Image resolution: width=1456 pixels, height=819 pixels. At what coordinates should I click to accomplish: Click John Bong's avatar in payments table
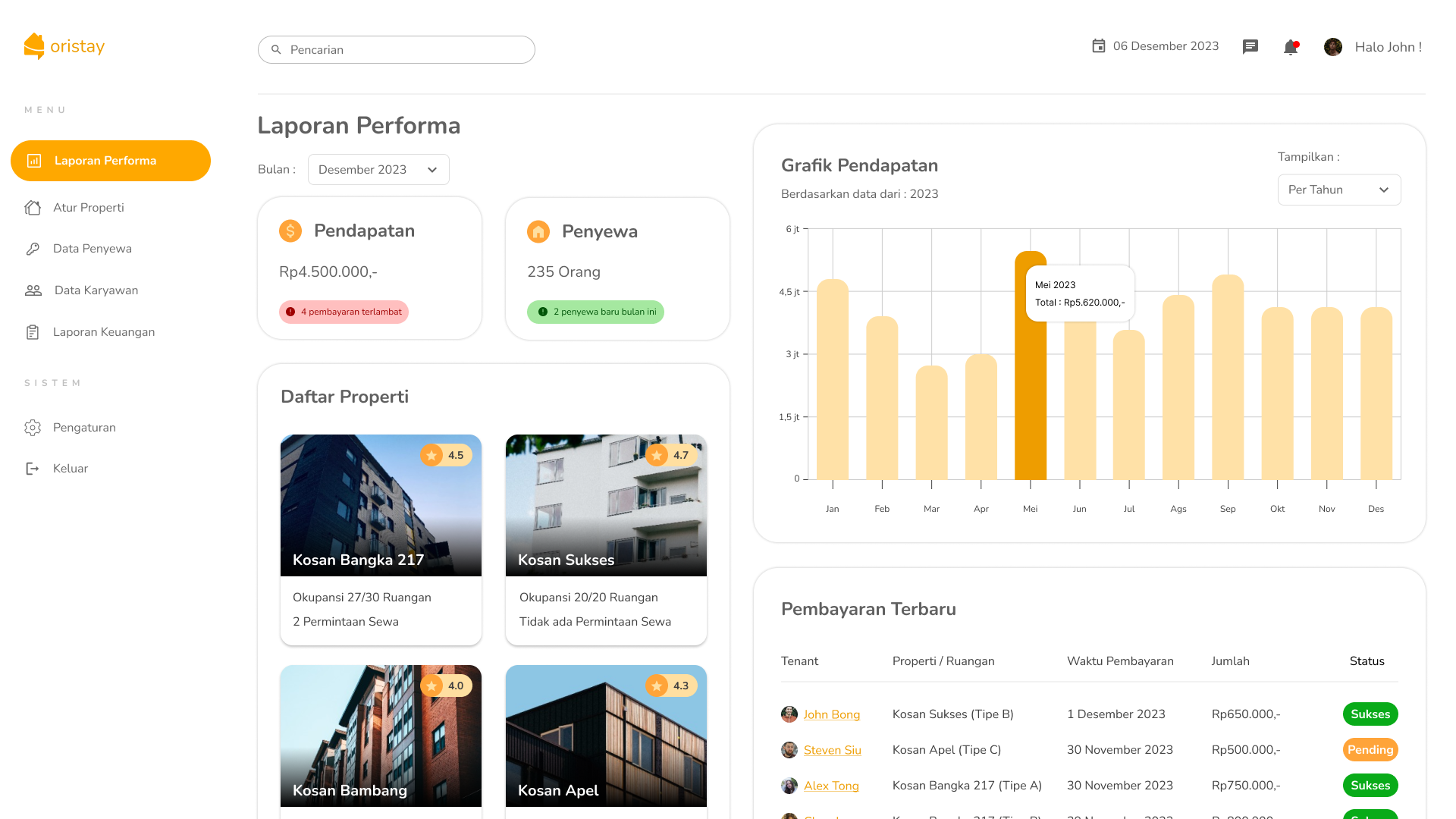pyautogui.click(x=789, y=714)
